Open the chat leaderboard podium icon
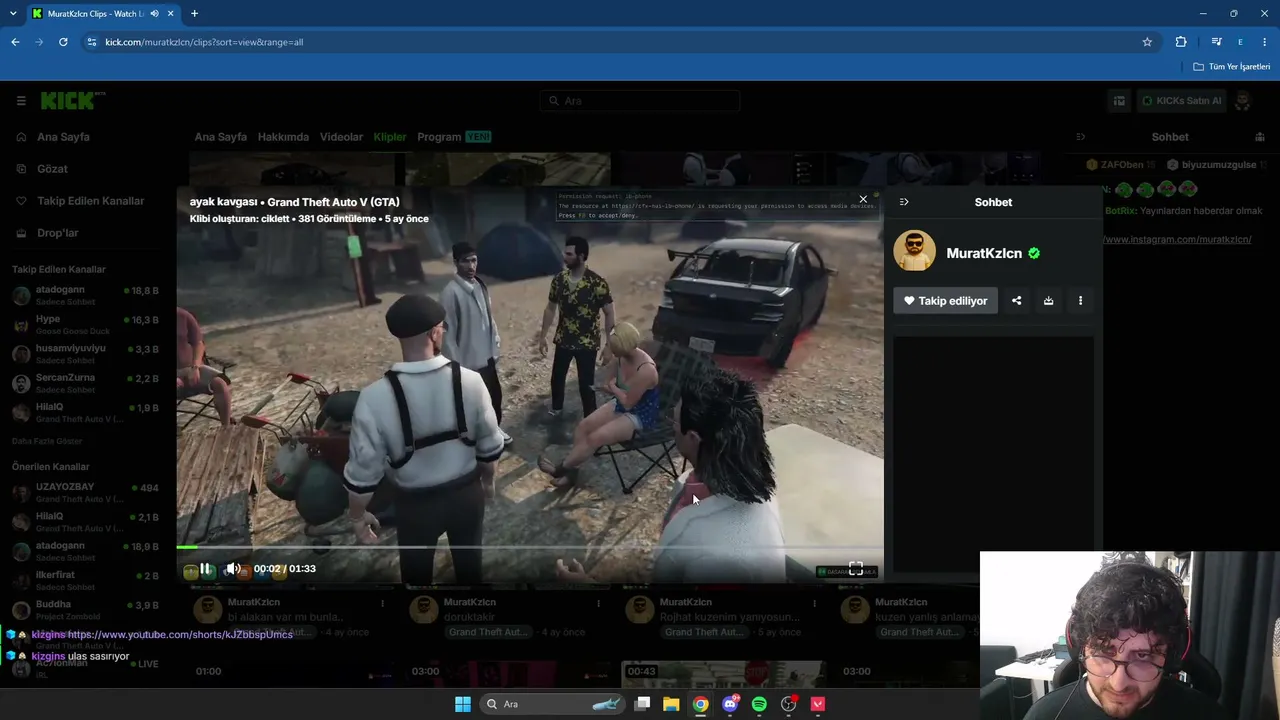1280x720 pixels. (x=1260, y=137)
